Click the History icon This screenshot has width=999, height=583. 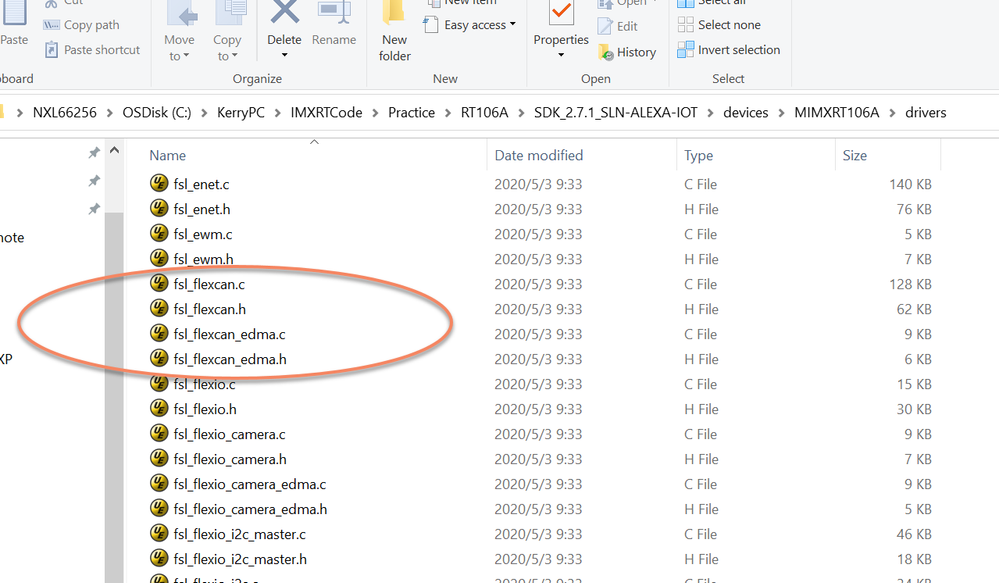click(605, 52)
